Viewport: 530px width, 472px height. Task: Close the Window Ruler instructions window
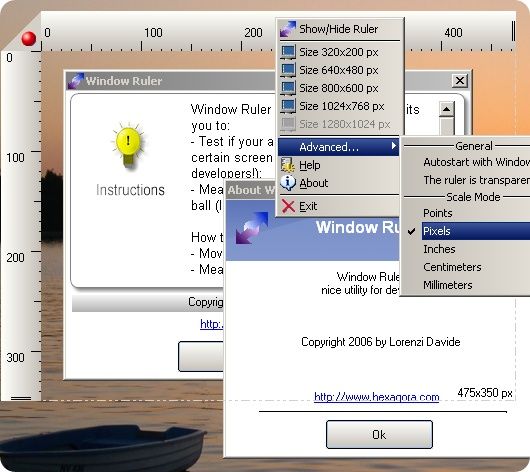[460, 81]
